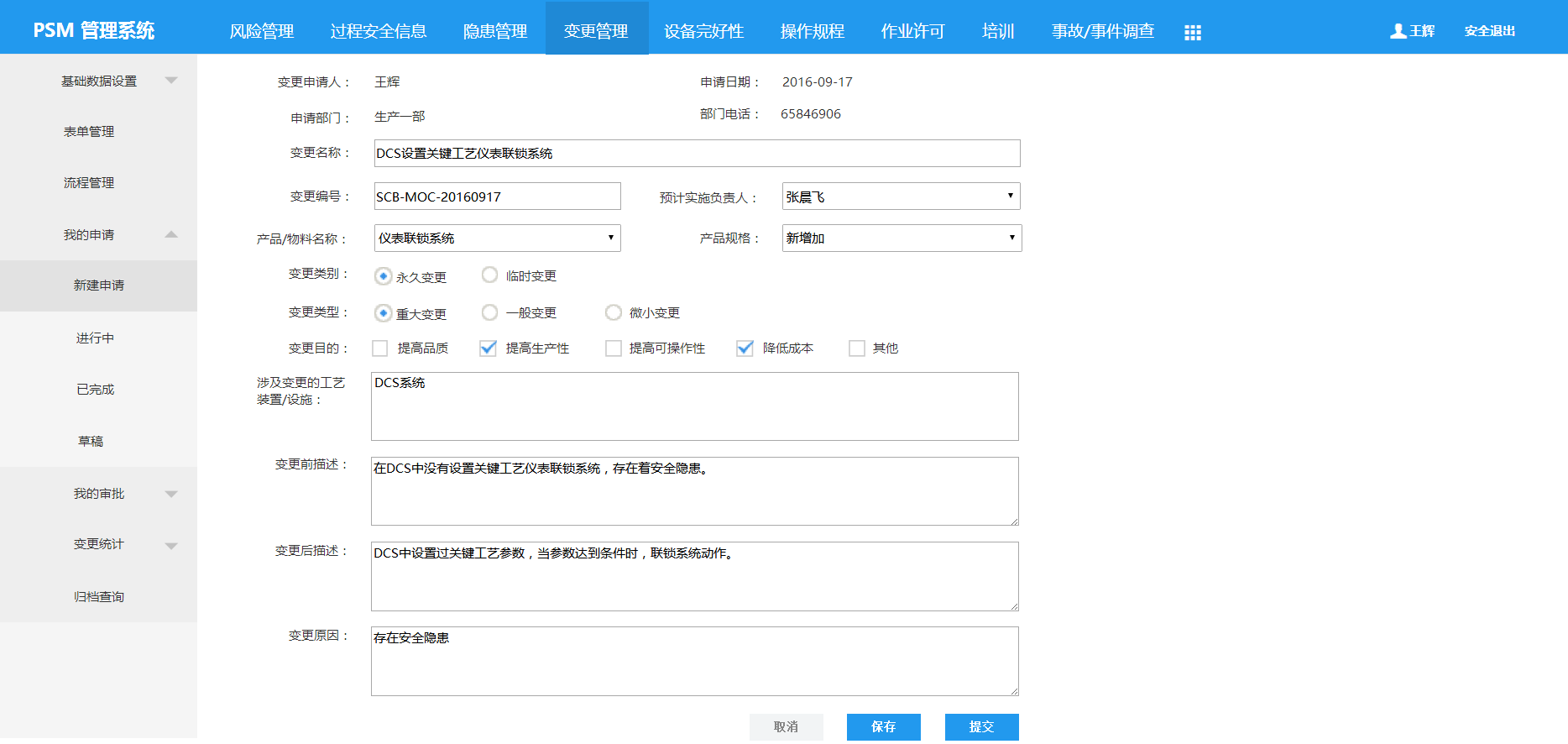Switch to the 风险管理 top menu
This screenshot has width=1568, height=744.
pos(262,31)
